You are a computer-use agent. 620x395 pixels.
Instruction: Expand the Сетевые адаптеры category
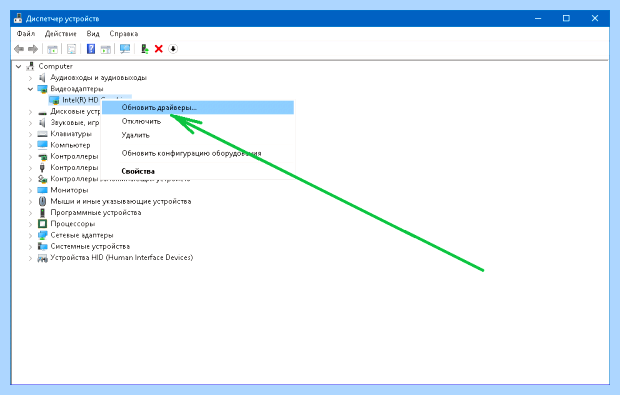click(x=30, y=235)
